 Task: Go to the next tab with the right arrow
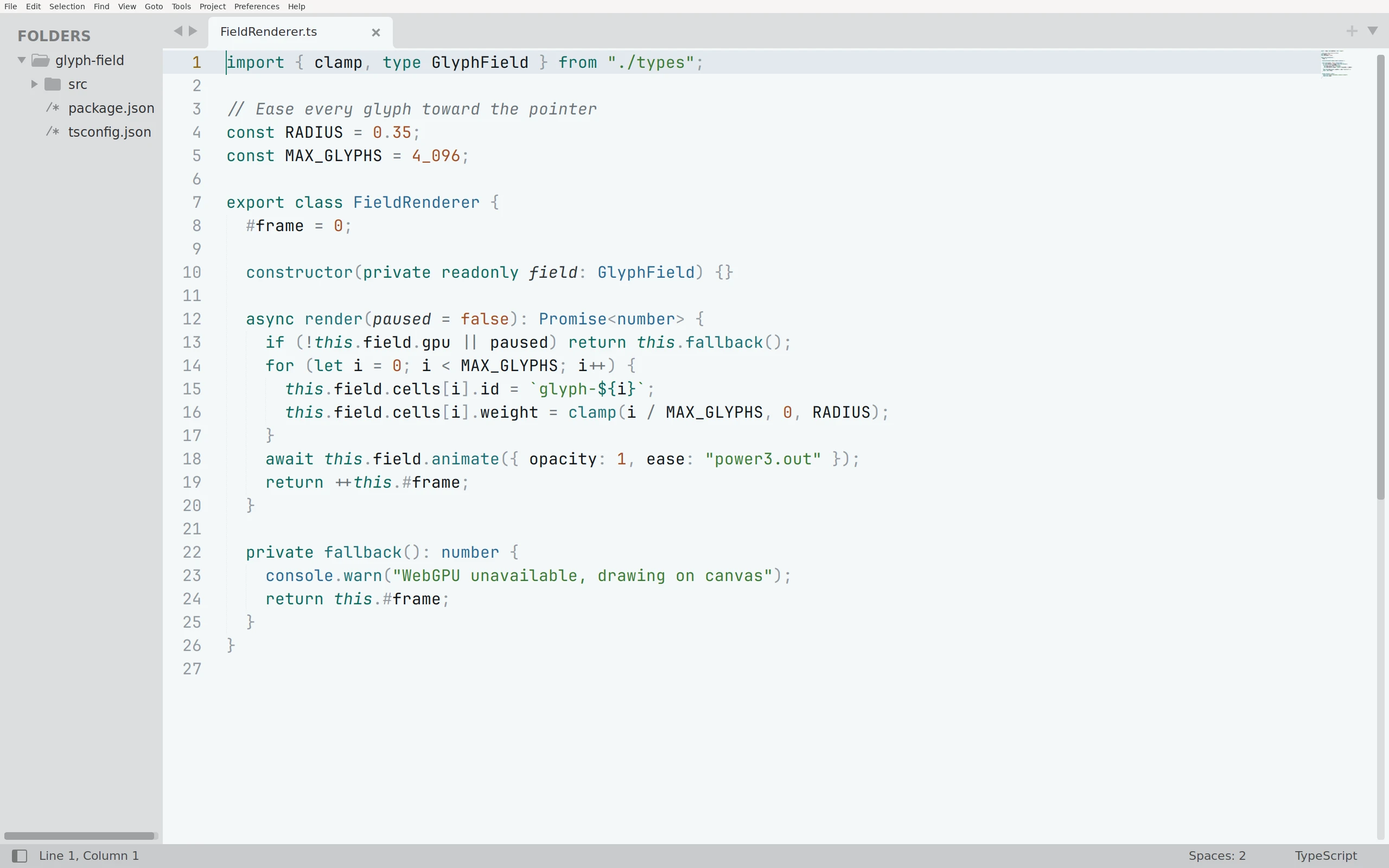[193, 31]
